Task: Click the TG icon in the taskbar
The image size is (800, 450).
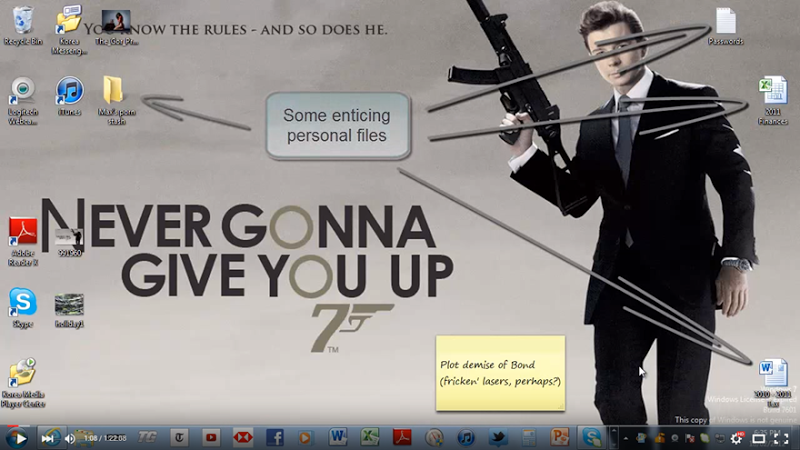Action: tap(147, 438)
